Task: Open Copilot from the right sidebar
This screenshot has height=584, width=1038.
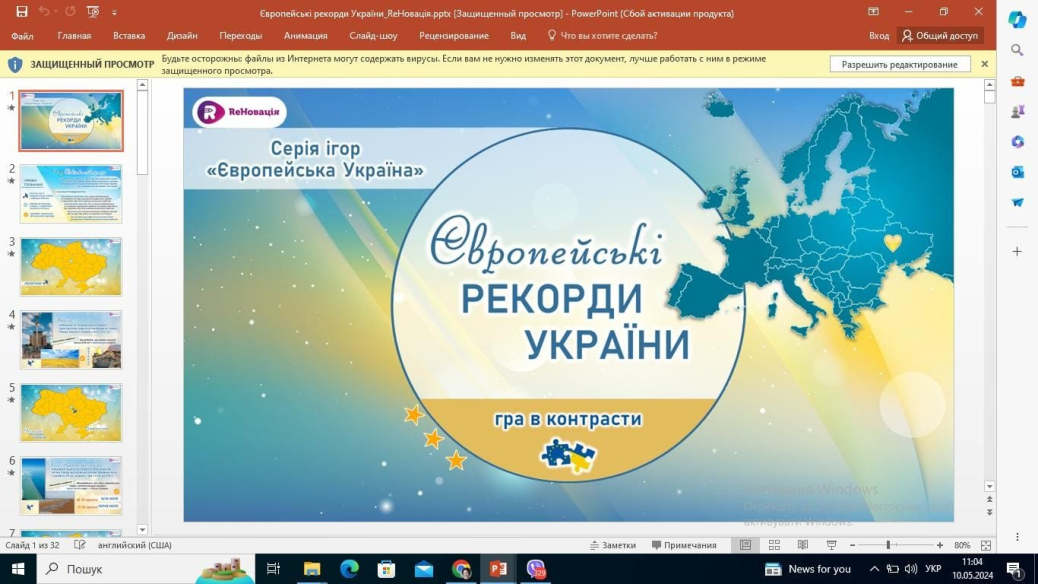Action: [1017, 19]
